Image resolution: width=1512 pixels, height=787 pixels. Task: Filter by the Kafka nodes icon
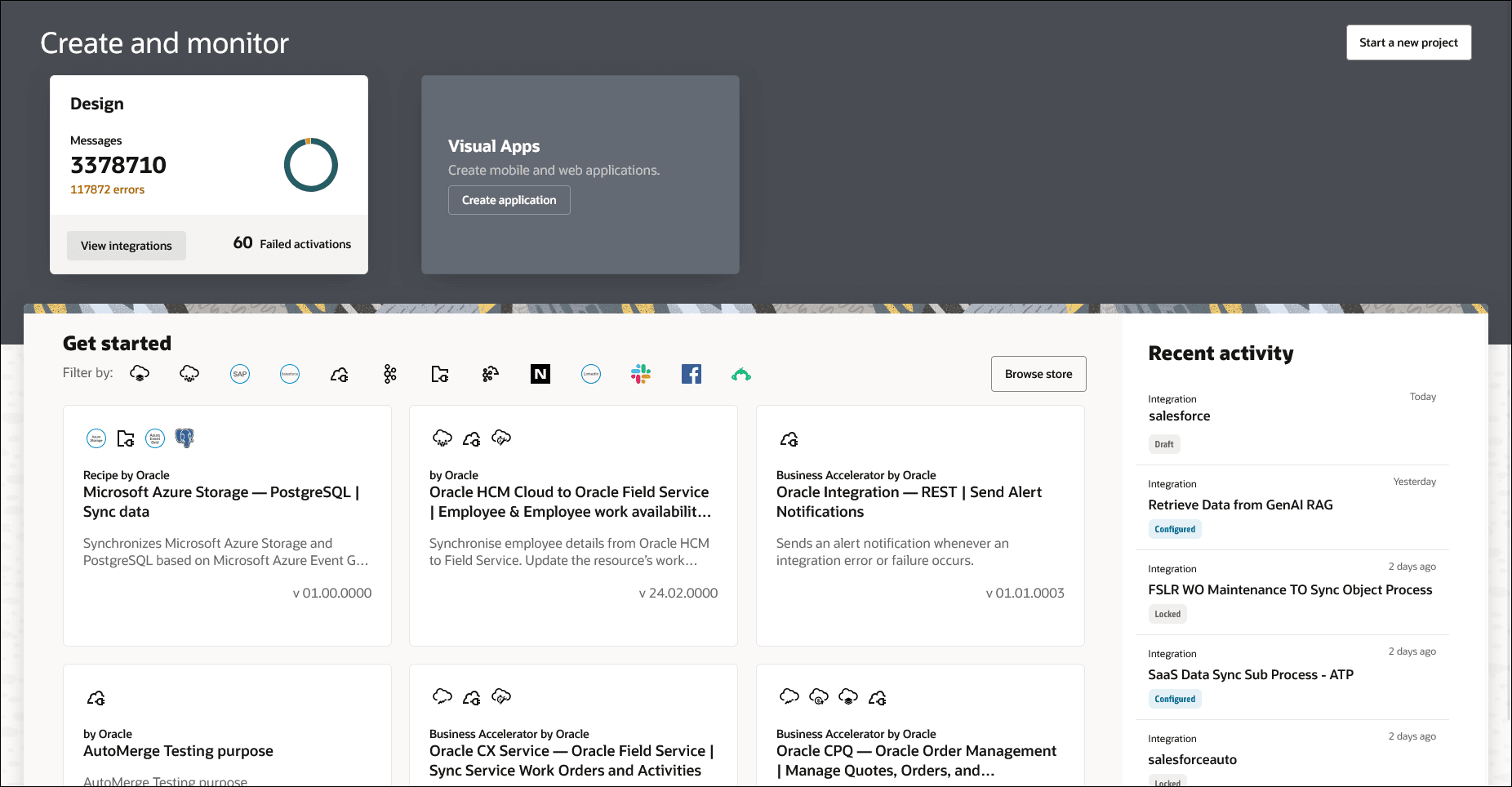pos(390,374)
